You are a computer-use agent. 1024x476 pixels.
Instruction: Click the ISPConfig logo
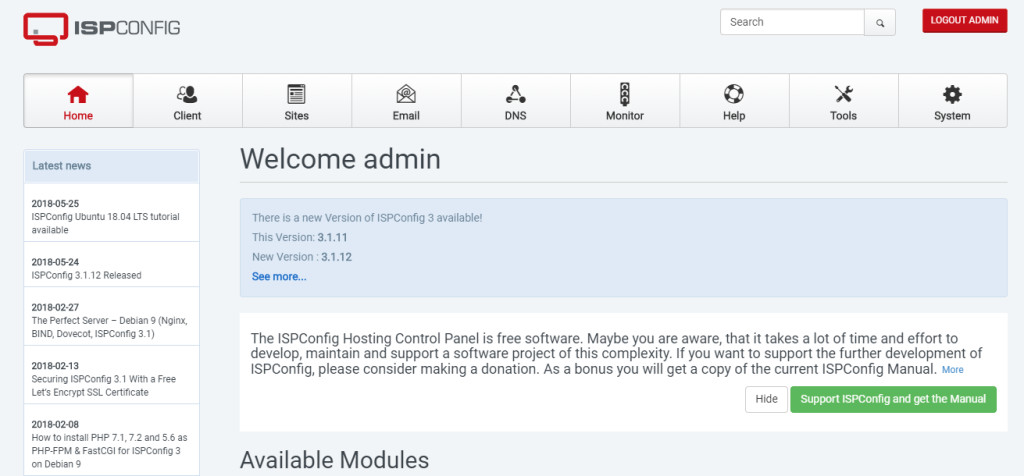point(102,27)
